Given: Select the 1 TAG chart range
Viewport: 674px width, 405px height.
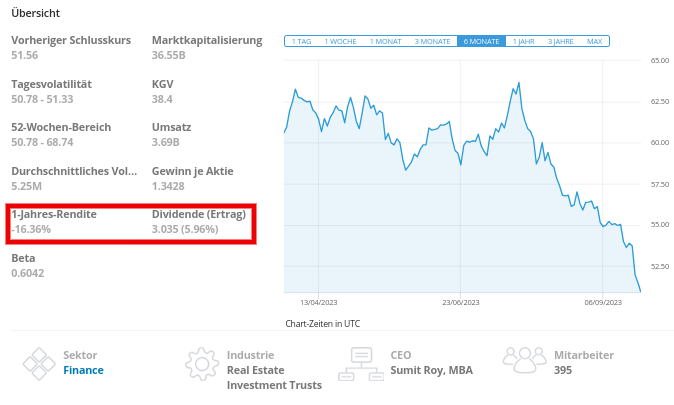Looking at the screenshot, I should pyautogui.click(x=301, y=41).
